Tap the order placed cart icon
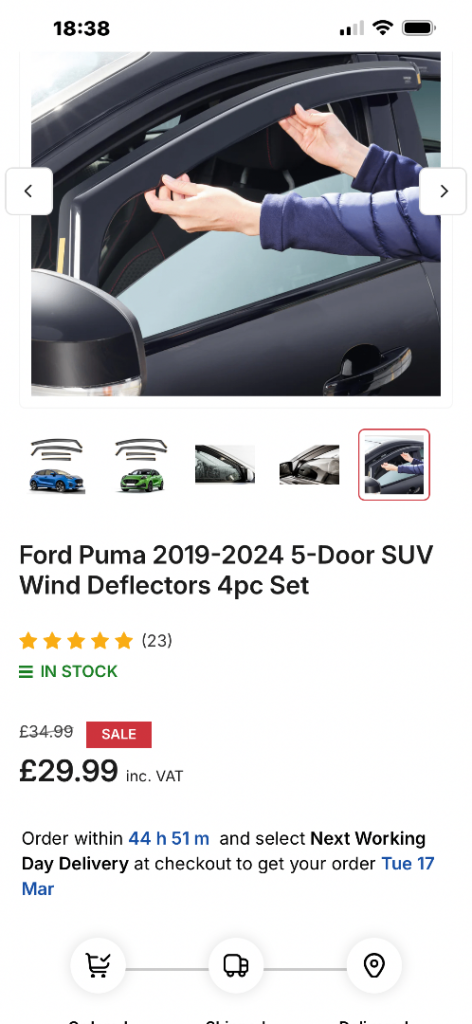 (98, 965)
